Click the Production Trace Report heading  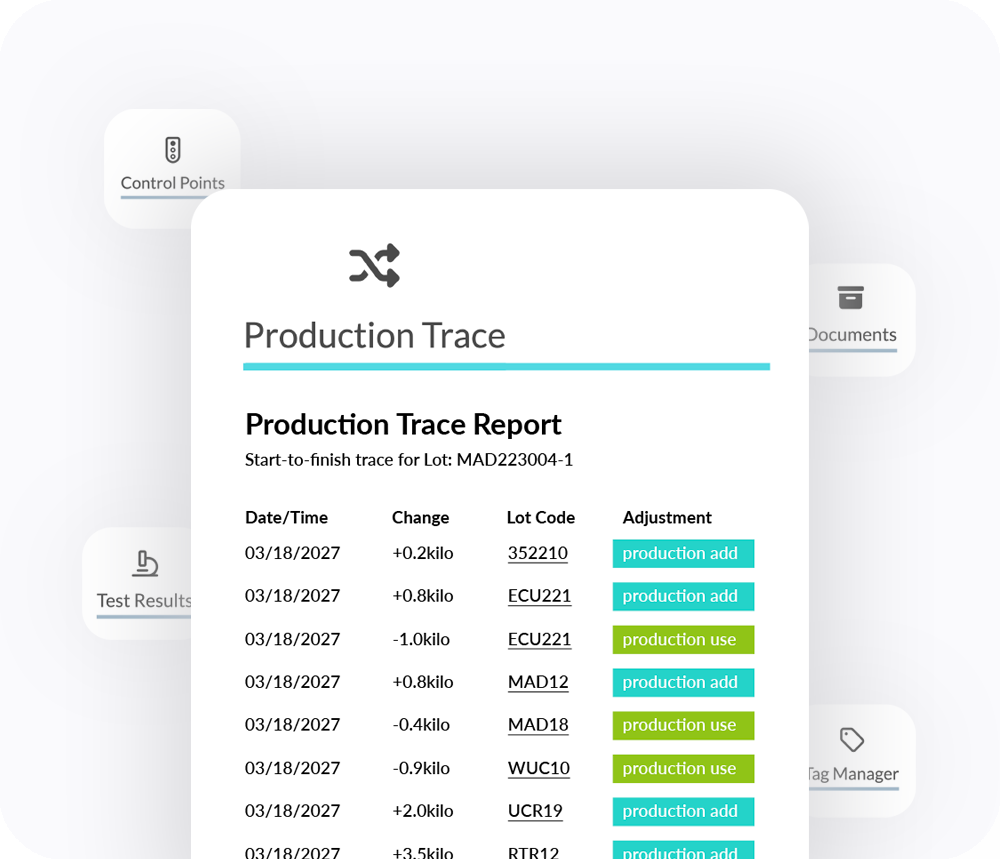pyautogui.click(x=403, y=424)
